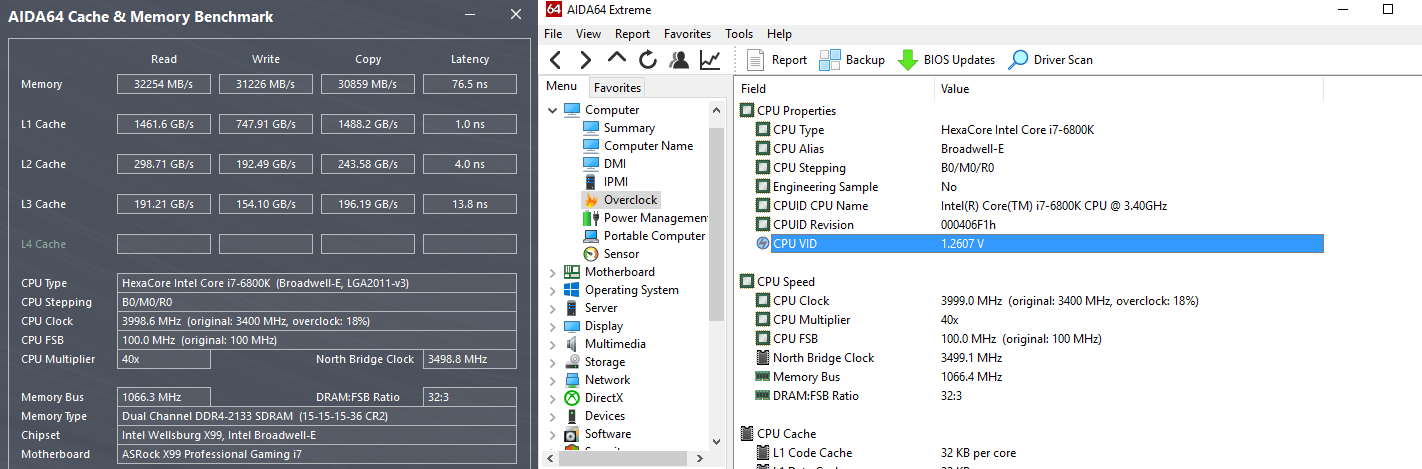Image resolution: width=1422 pixels, height=469 pixels.
Task: Select the Sensor tree item
Action: click(x=621, y=254)
